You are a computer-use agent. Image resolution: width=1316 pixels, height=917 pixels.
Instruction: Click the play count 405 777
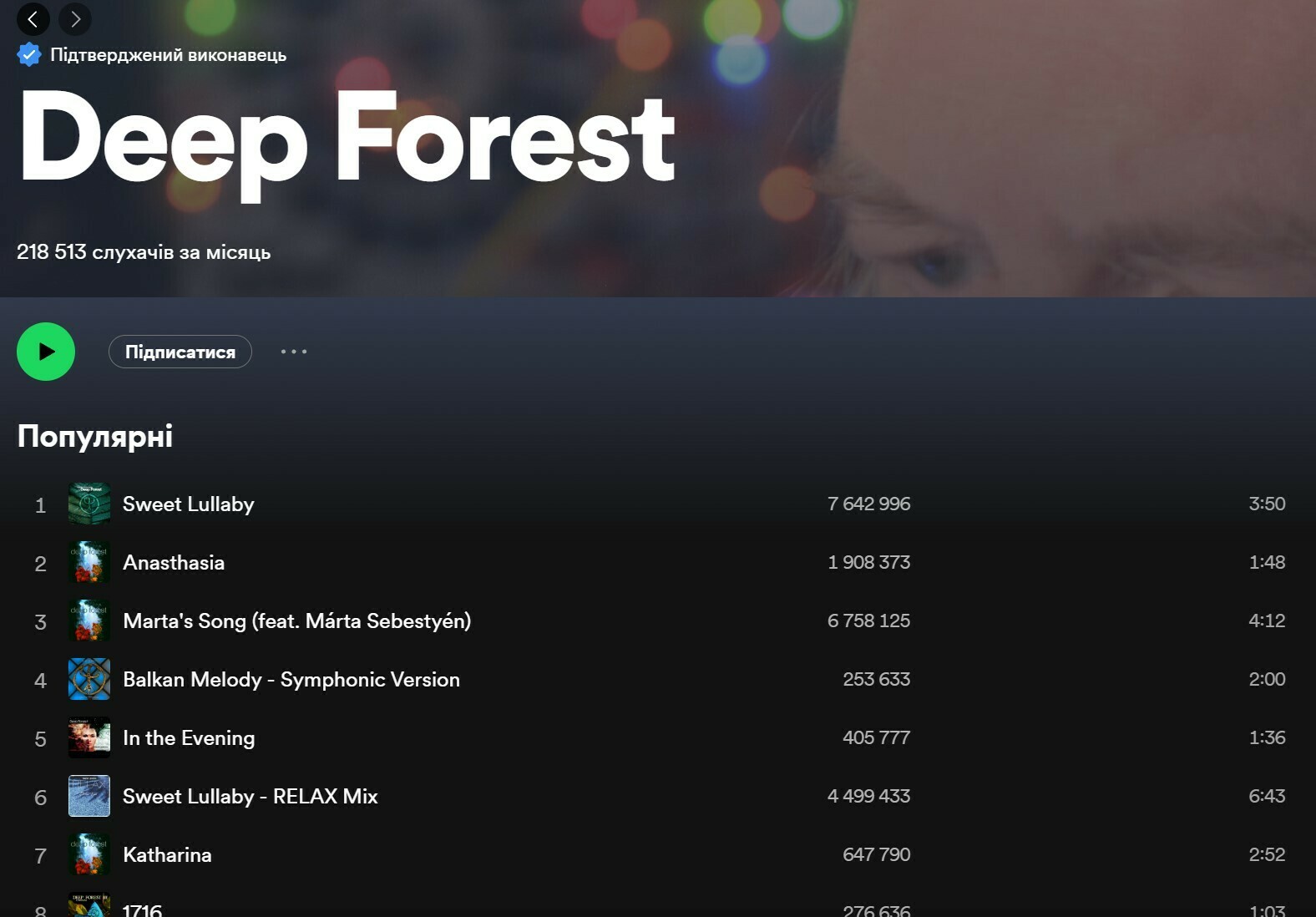pos(877,737)
